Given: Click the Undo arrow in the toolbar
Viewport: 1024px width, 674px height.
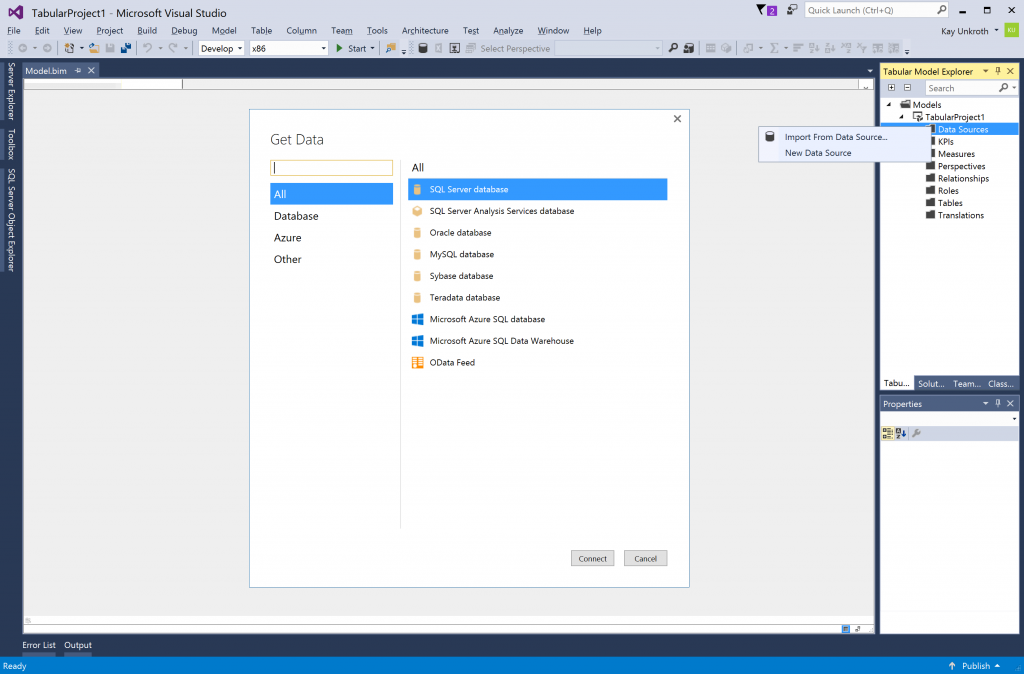Looking at the screenshot, I should click(x=148, y=48).
